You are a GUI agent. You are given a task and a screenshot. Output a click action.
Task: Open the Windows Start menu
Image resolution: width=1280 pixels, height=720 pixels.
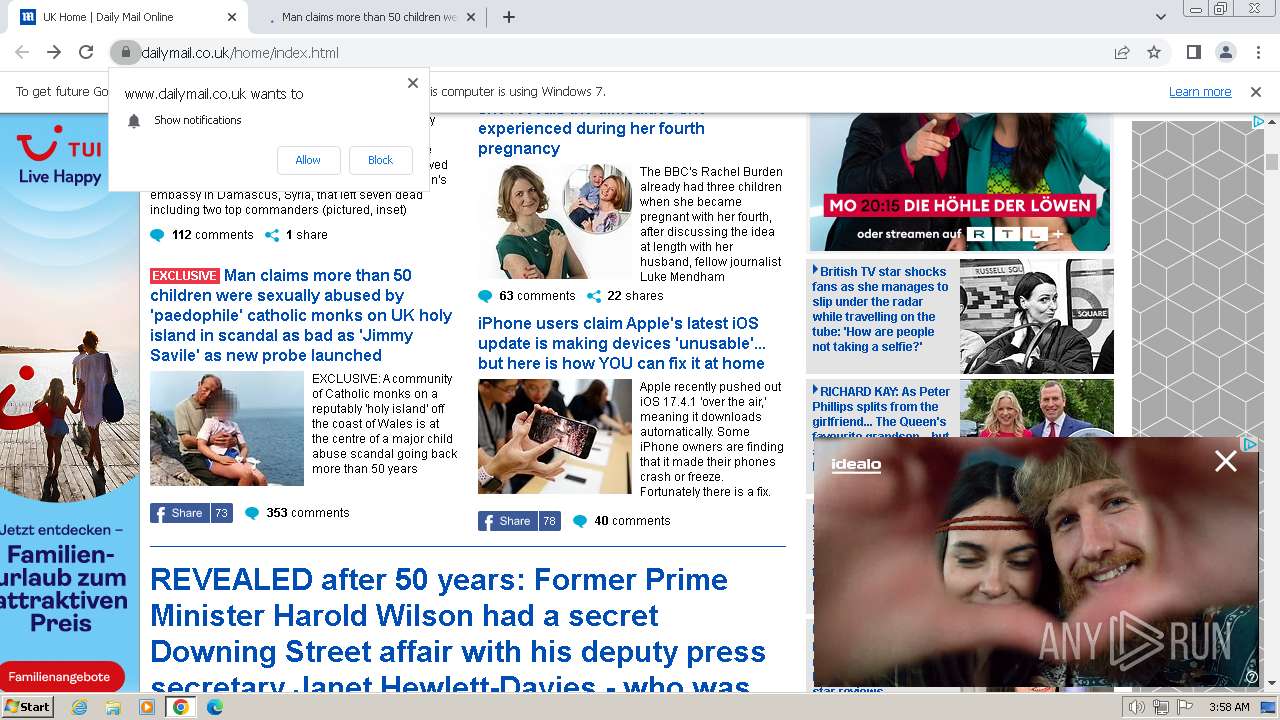[28, 706]
